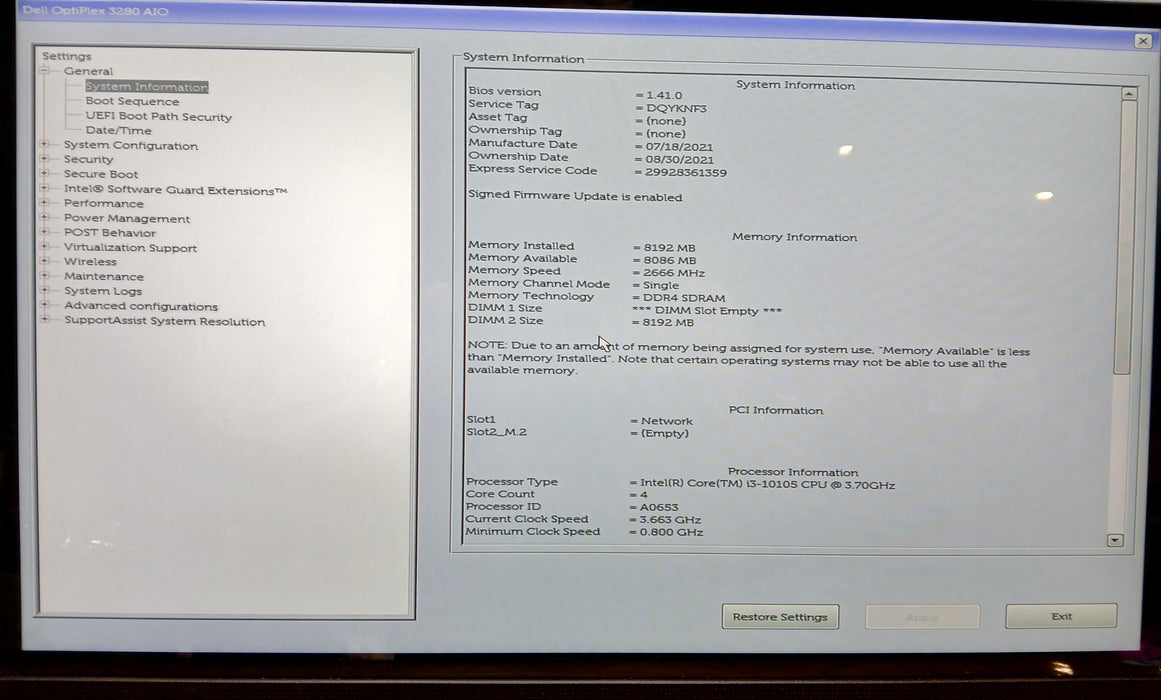The height and width of the screenshot is (700, 1161).
Task: Expand the System Configuration node
Action: coord(44,144)
